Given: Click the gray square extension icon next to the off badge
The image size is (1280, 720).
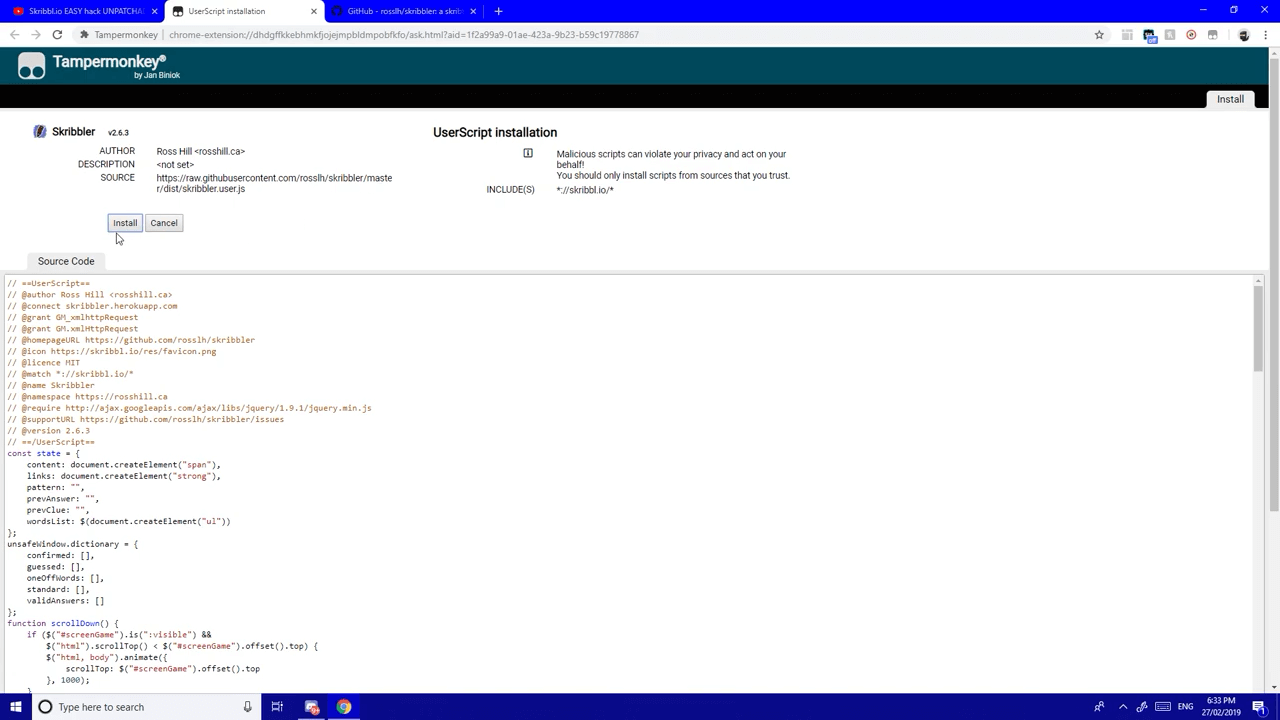Looking at the screenshot, I should 1170,35.
